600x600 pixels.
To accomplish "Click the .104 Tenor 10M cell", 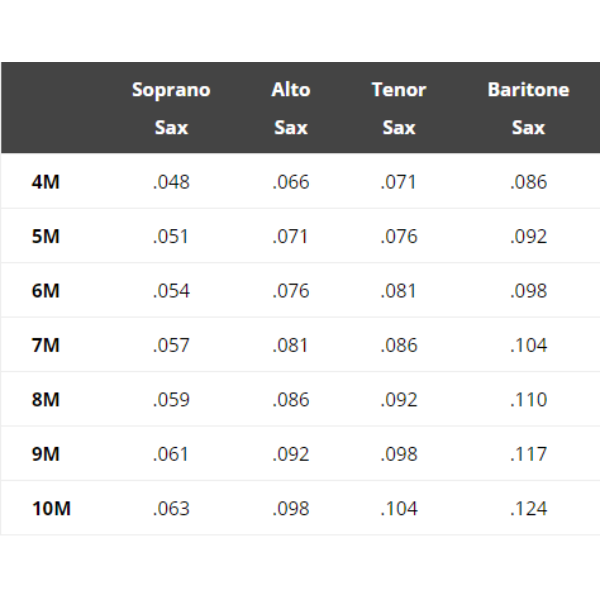I will [398, 508].
